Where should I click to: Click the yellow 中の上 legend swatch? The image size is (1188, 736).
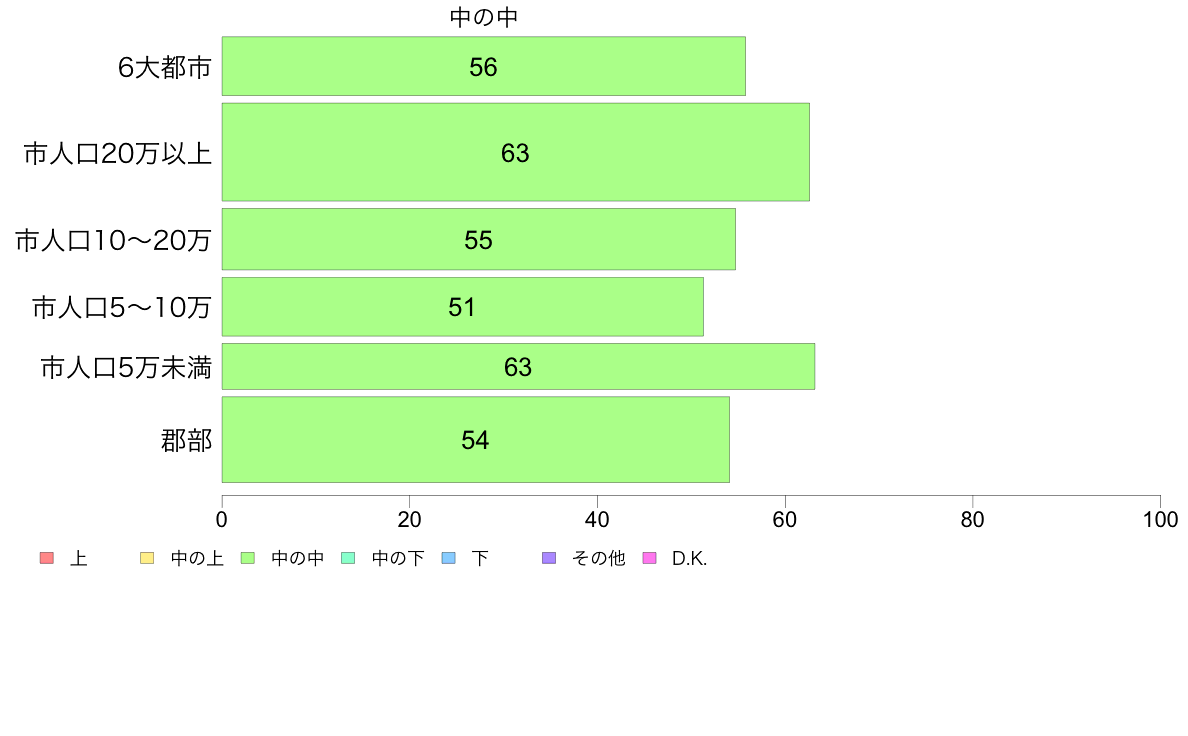[147, 558]
